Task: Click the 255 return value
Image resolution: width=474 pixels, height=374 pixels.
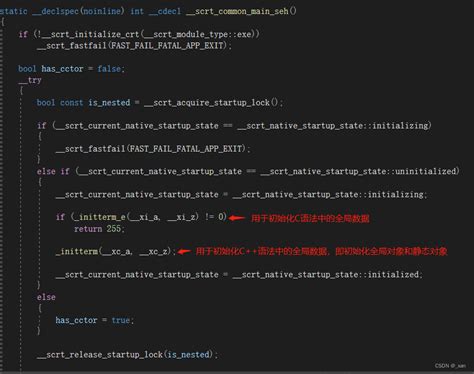Action: pyautogui.click(x=113, y=229)
